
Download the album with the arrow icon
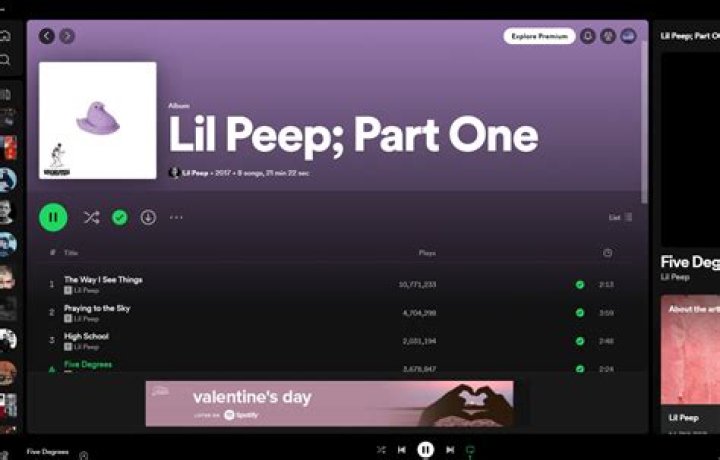pyautogui.click(x=148, y=217)
